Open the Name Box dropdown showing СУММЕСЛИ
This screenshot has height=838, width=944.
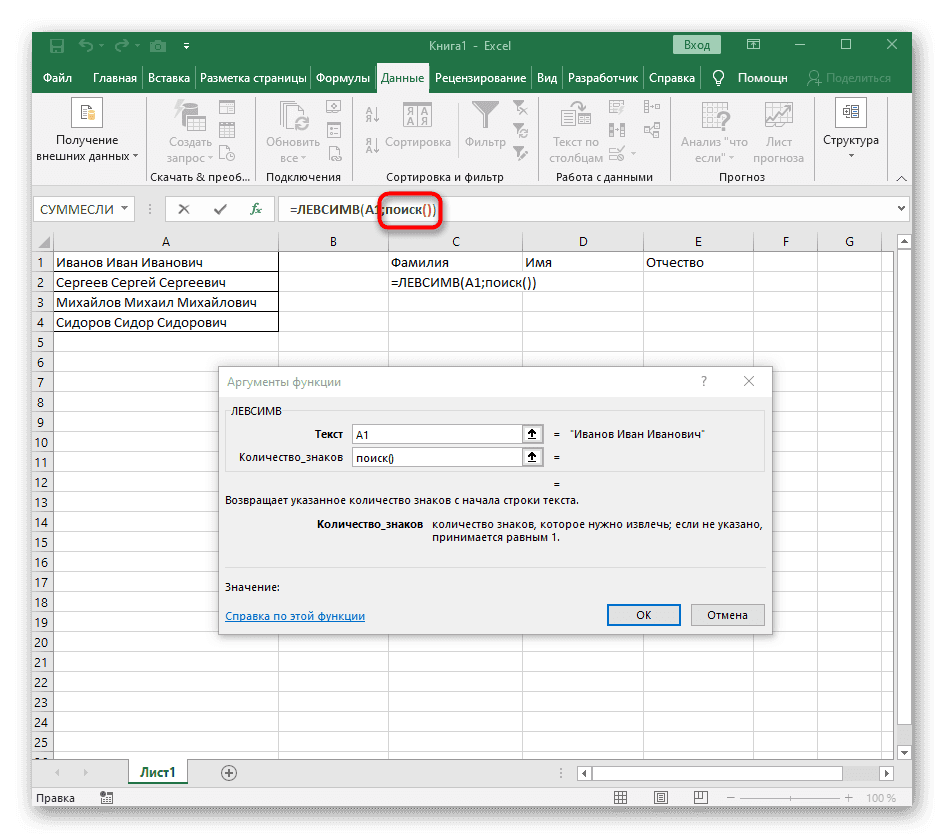[x=126, y=209]
